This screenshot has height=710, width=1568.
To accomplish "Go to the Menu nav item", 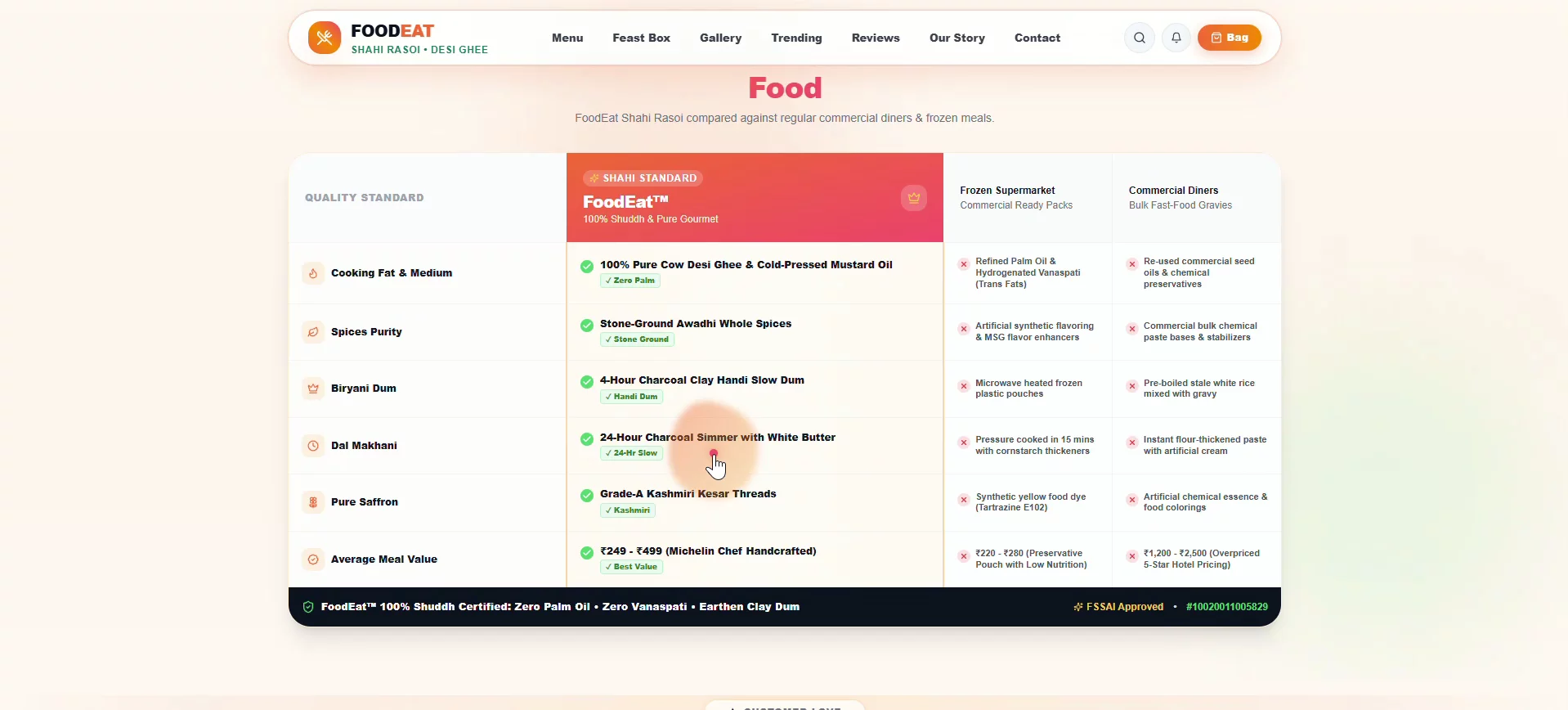I will [x=567, y=38].
